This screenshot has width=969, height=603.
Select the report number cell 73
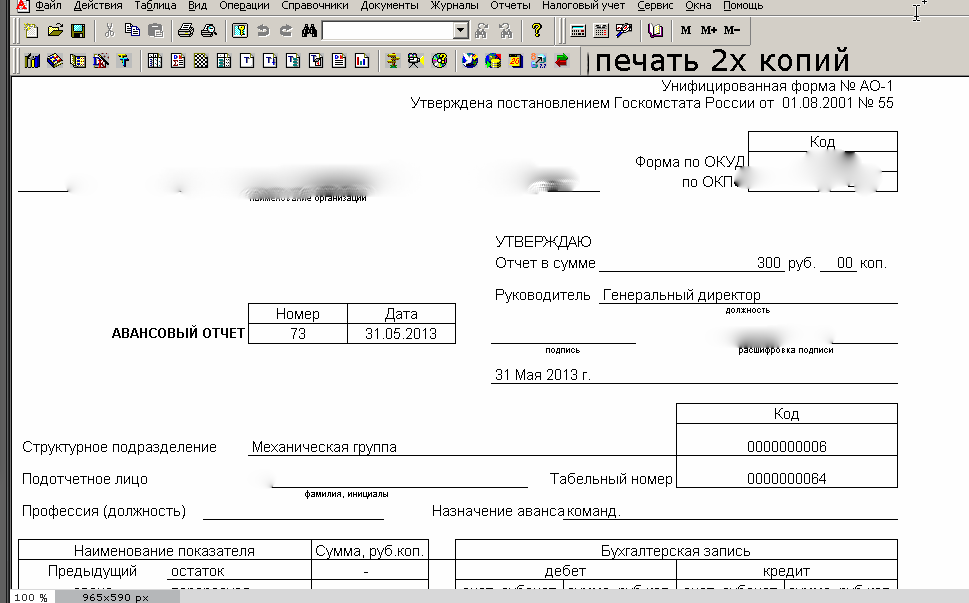click(x=298, y=334)
